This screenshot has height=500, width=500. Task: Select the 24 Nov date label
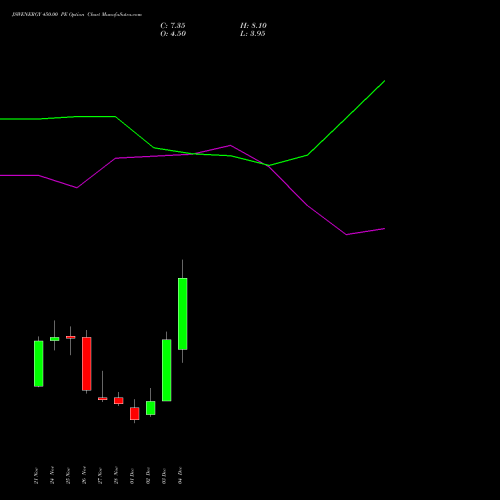click(52, 476)
